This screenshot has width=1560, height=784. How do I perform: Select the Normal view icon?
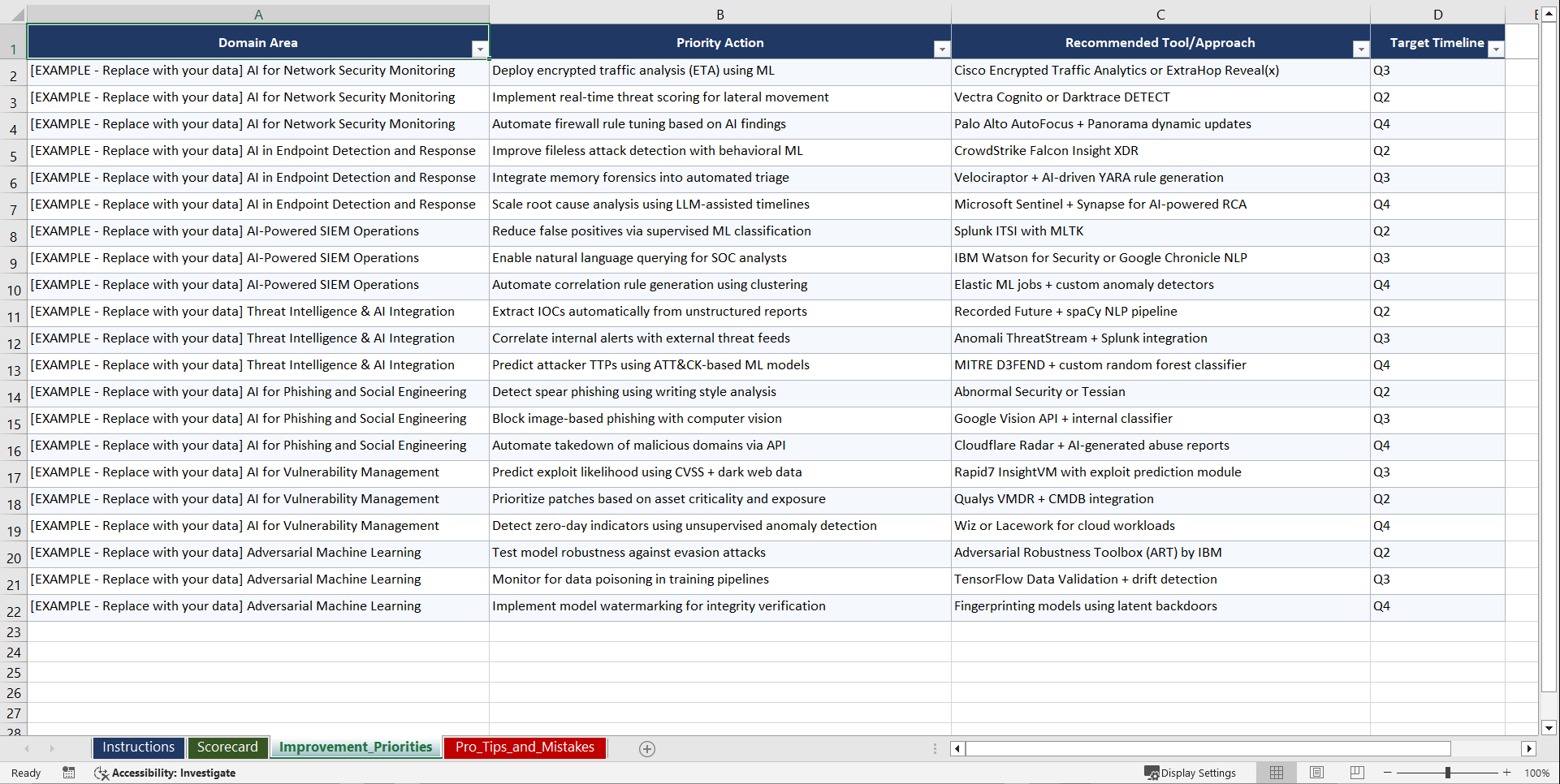click(1276, 773)
